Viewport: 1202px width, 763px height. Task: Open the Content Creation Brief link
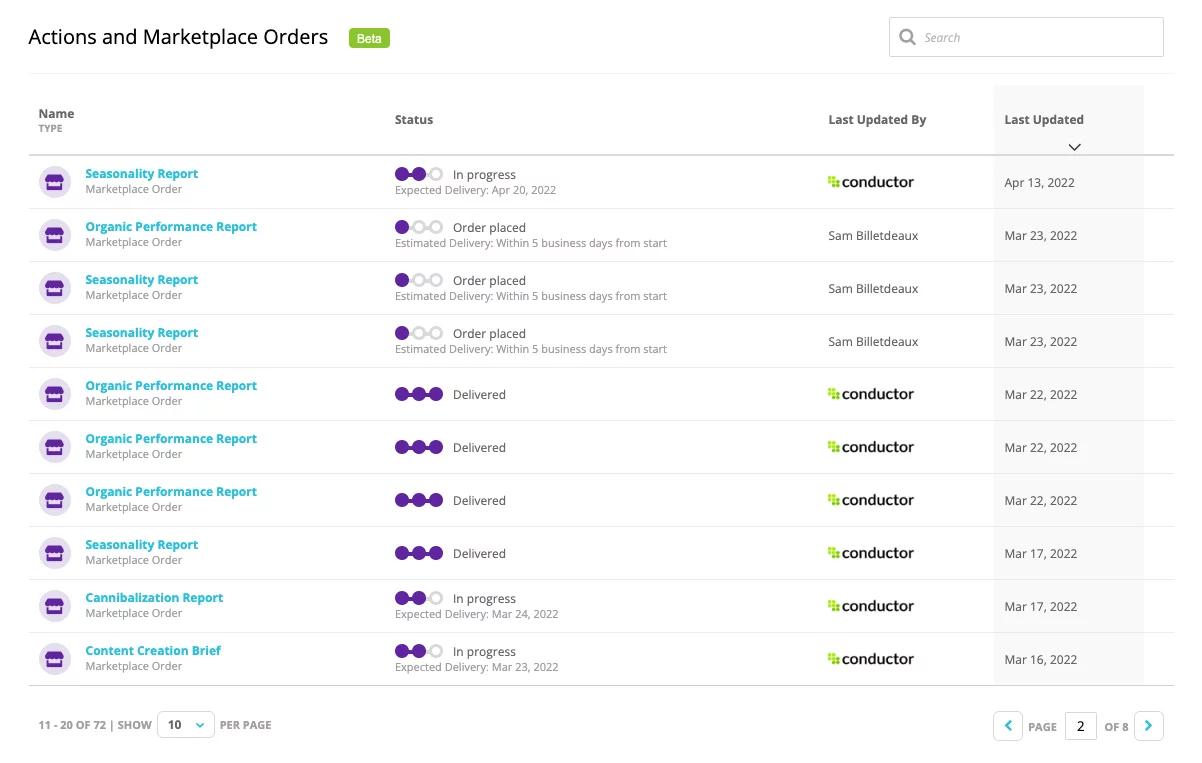click(153, 651)
